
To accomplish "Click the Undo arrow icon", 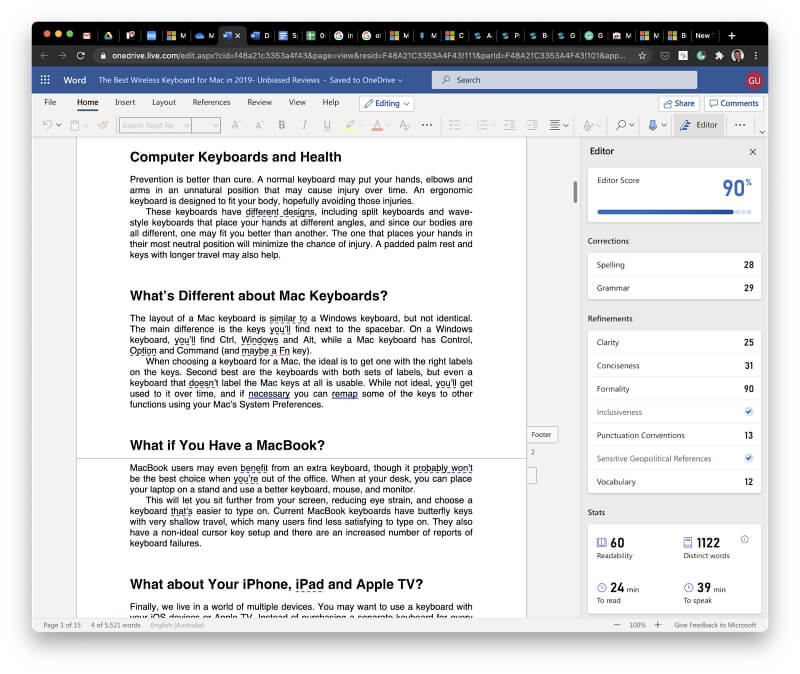I will click(x=47, y=125).
